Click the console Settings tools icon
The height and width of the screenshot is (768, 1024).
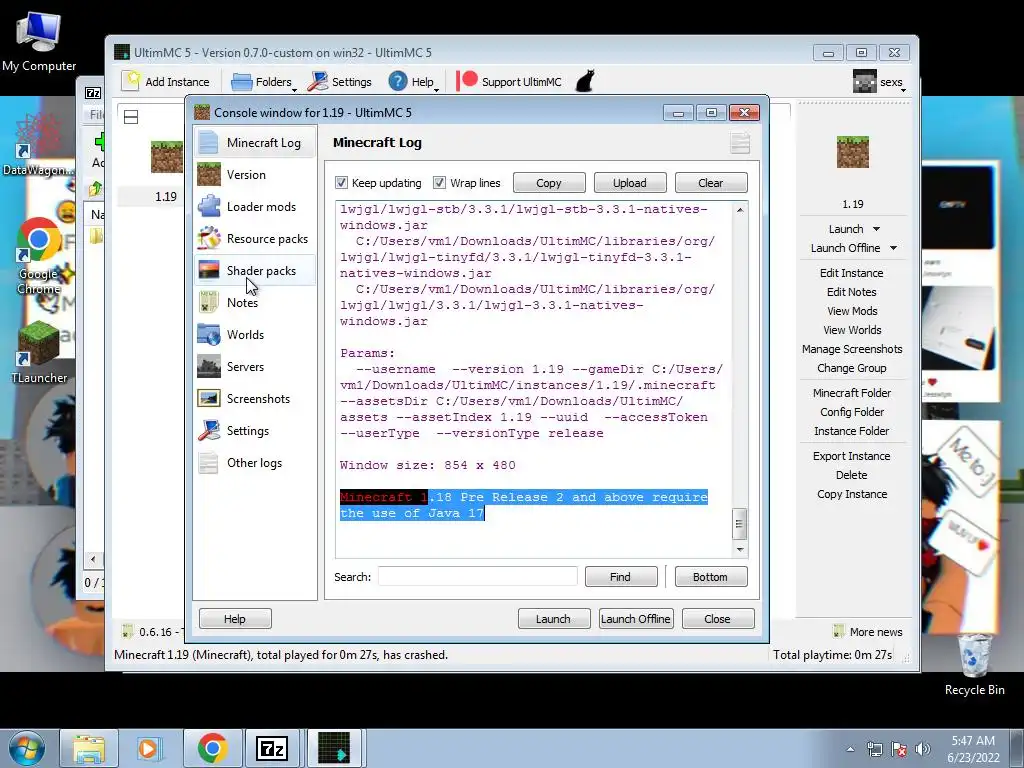pos(209,430)
